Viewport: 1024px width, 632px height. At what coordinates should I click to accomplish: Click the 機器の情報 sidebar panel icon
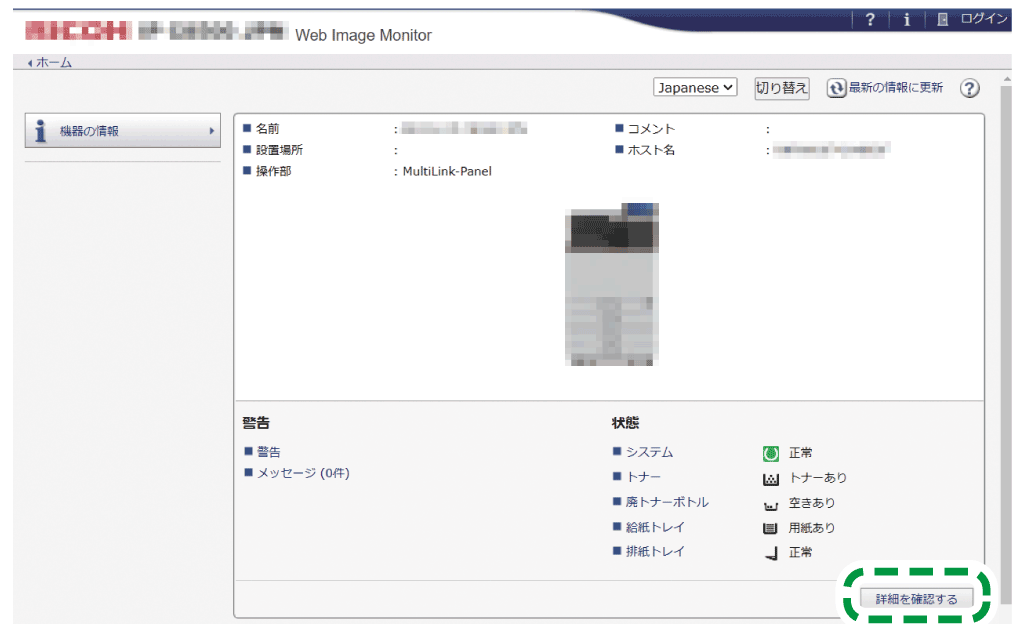click(41, 130)
